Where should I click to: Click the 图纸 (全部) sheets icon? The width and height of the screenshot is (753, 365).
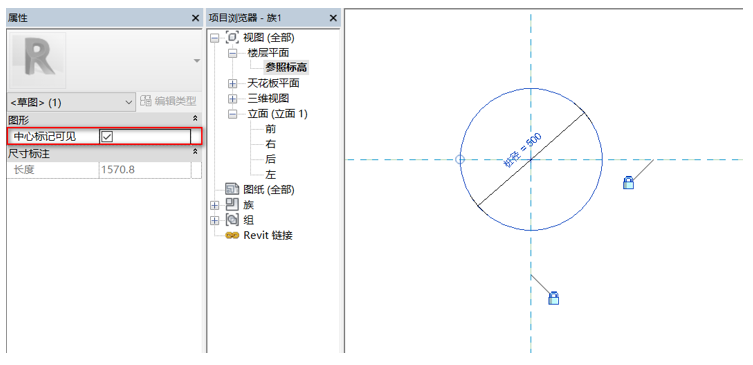click(232, 189)
